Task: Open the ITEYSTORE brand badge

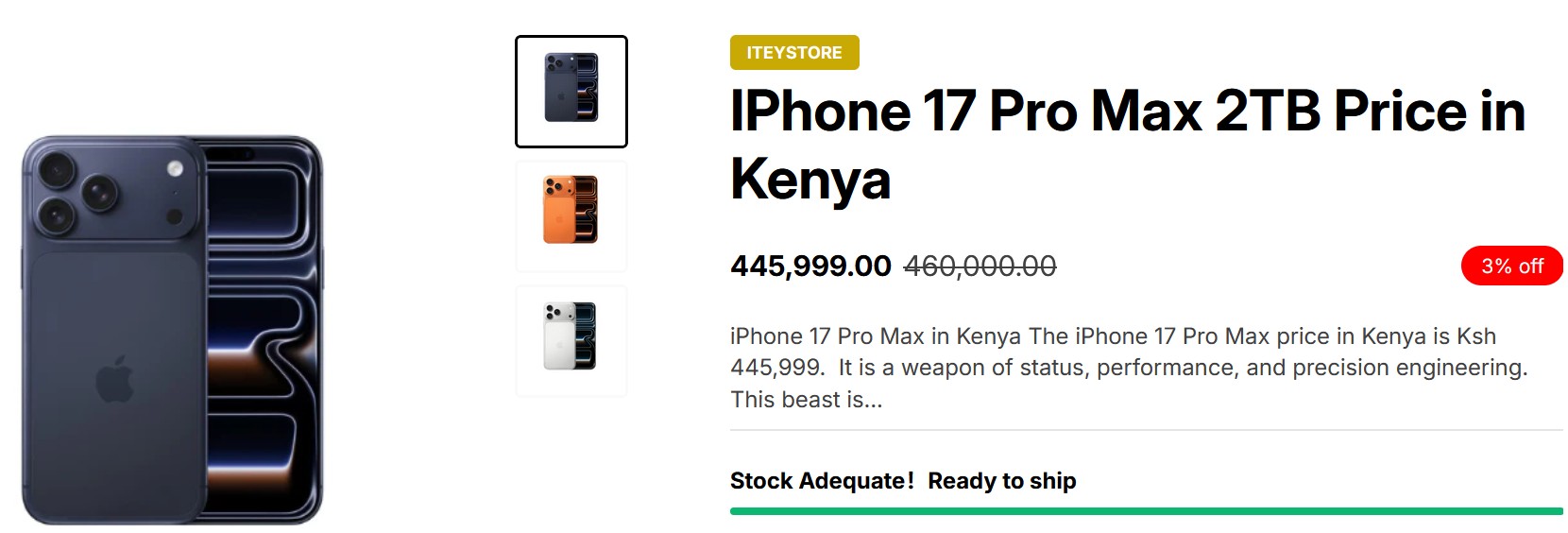Action: point(794,53)
